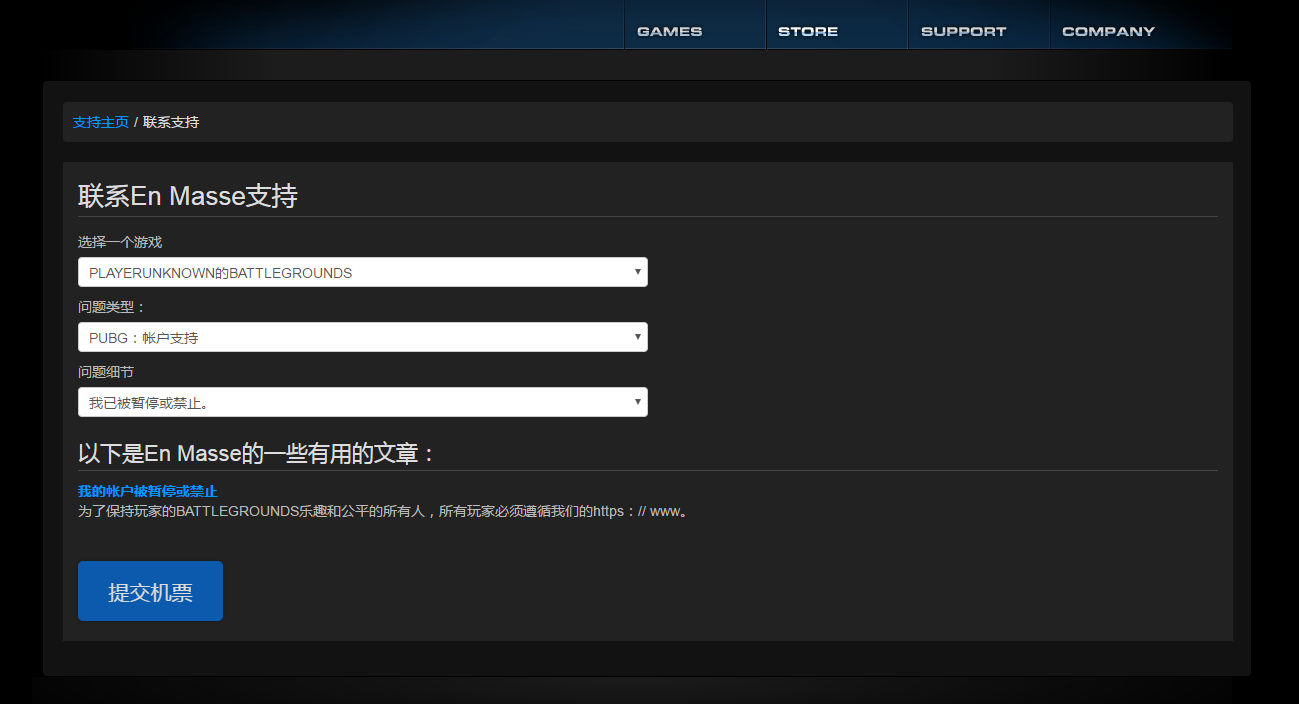Click the selected PLAYERUNKNOWN的BATTLEGROUNDS value
Screen dimensions: 1299x704
tap(220, 273)
